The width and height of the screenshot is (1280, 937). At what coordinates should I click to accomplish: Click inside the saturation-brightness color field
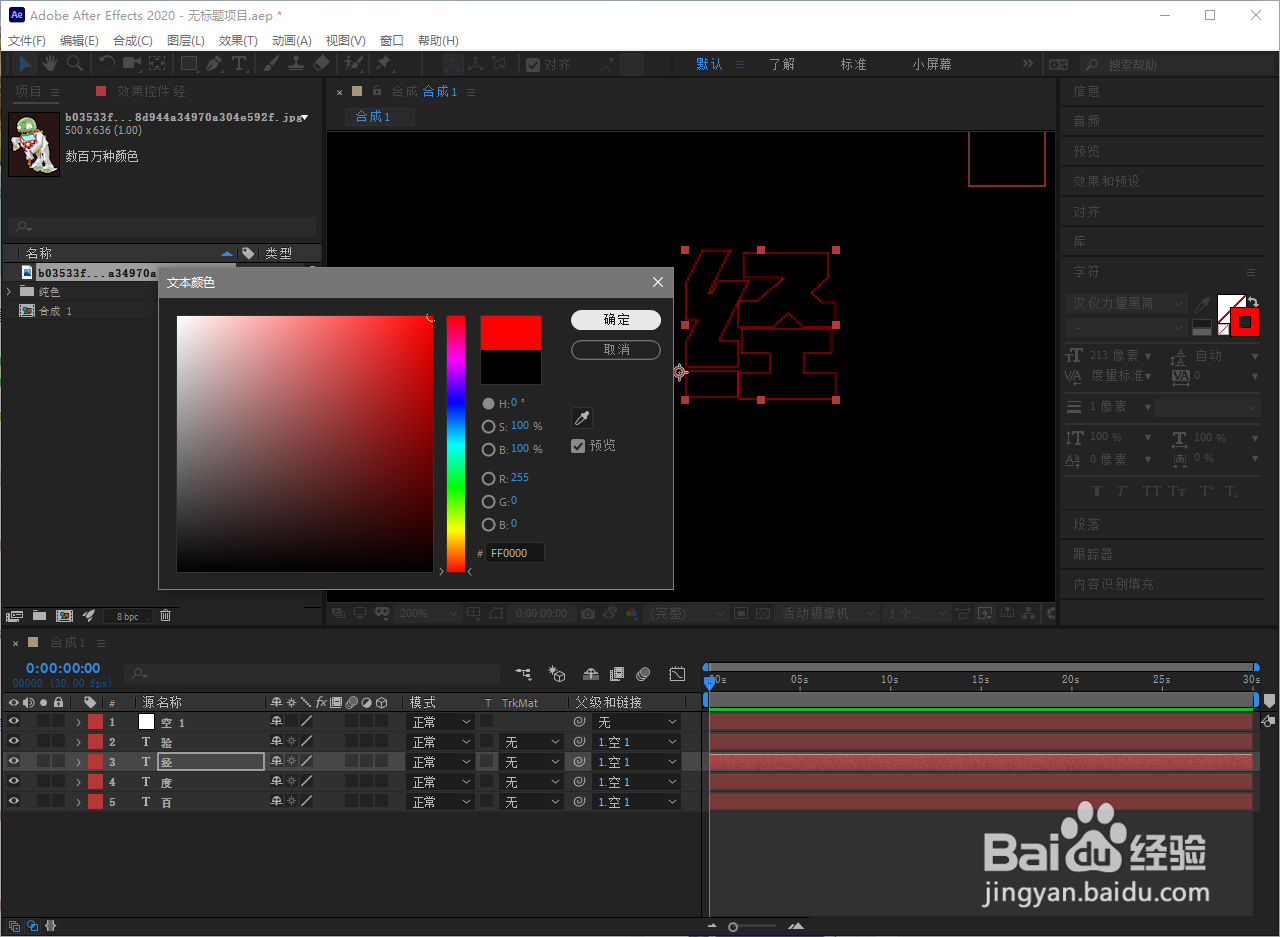tap(305, 444)
